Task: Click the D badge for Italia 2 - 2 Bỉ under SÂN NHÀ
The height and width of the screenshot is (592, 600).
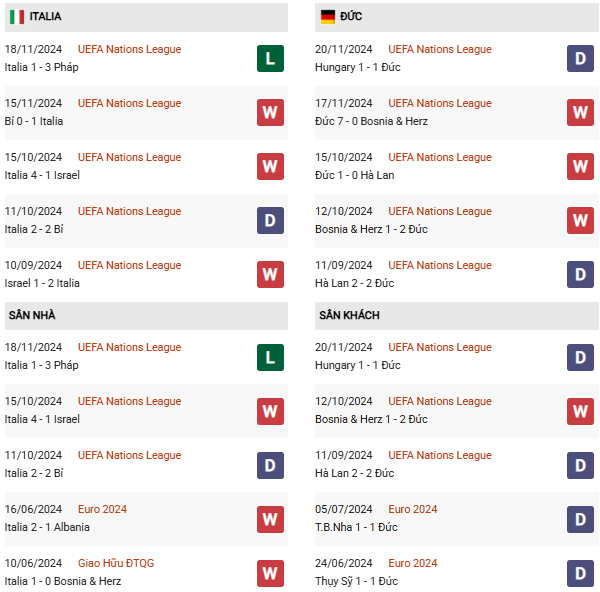Action: click(270, 465)
